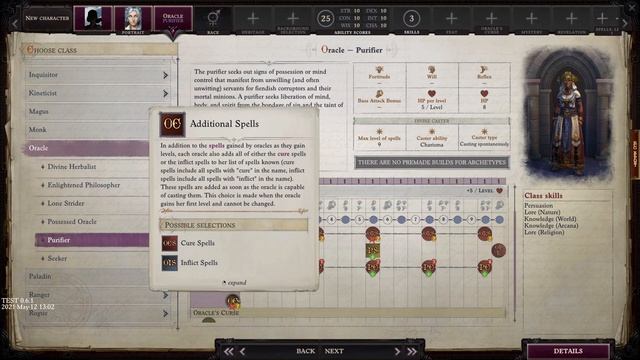Click upper-row feature icon under level 9
Screen dimensions: 640x360
(484, 234)
